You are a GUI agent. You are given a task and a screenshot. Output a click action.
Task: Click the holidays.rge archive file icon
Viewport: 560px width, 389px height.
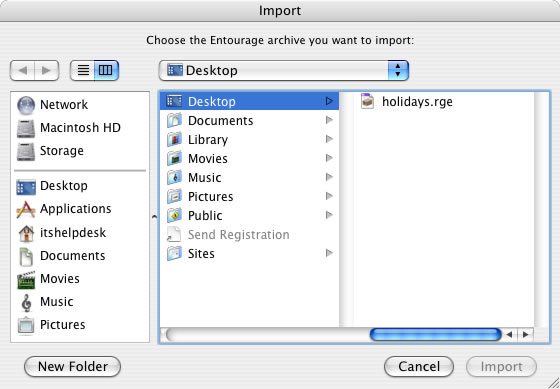pyautogui.click(x=368, y=101)
